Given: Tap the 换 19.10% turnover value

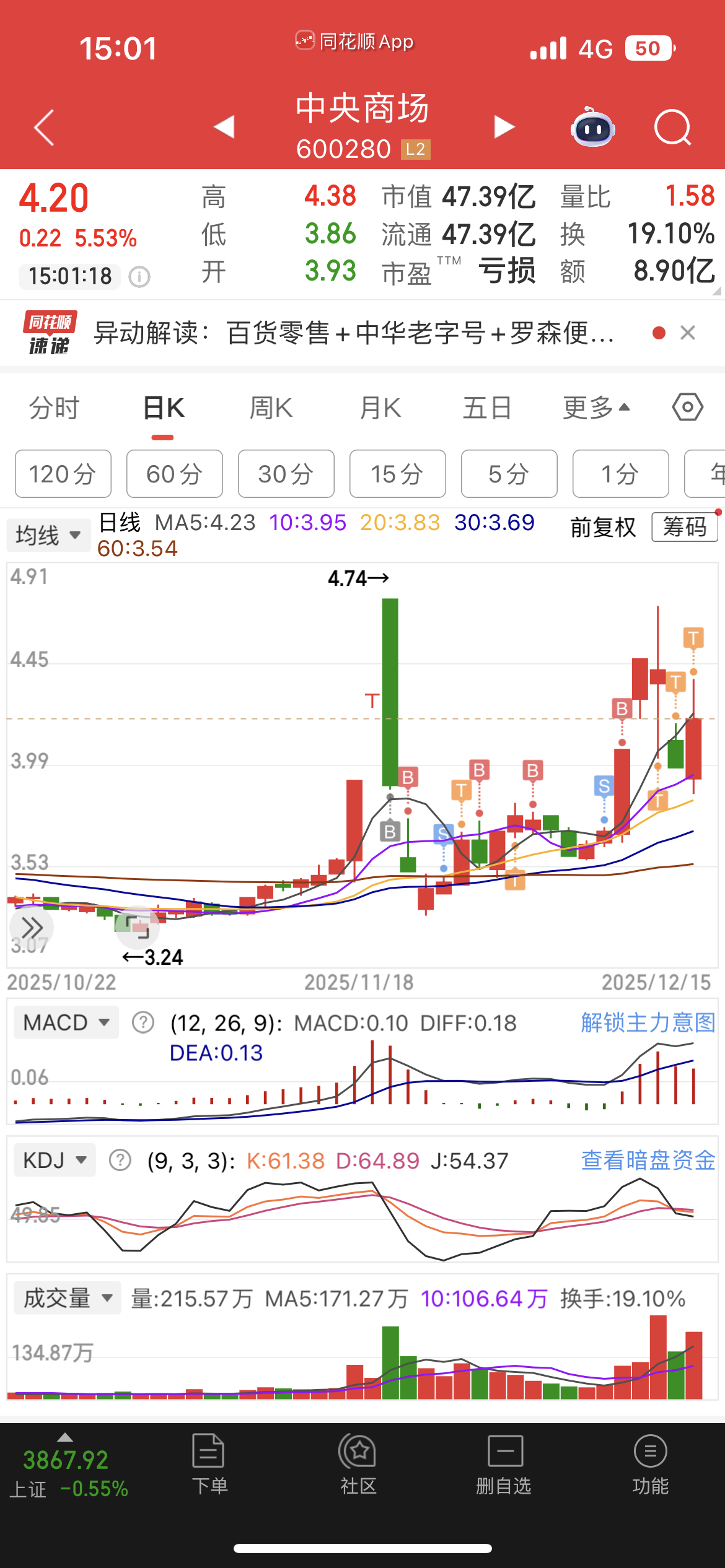Looking at the screenshot, I should click(x=671, y=234).
